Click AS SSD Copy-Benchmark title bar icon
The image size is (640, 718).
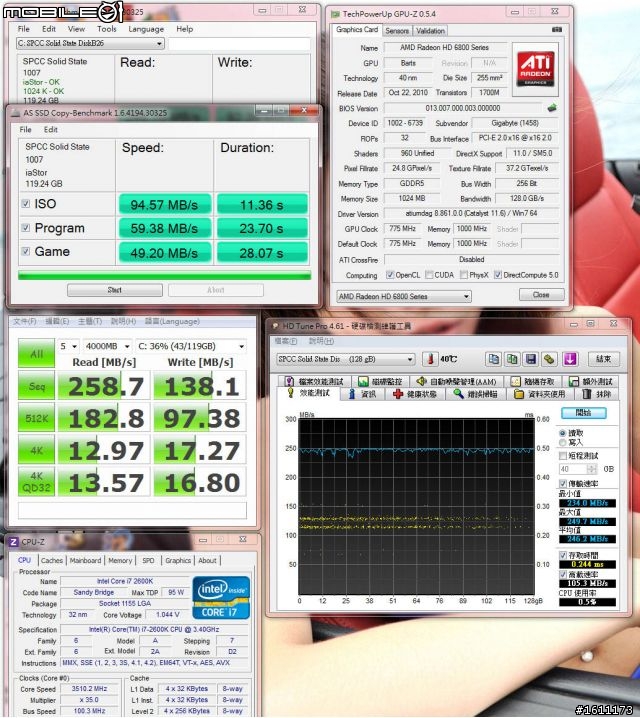16,113
